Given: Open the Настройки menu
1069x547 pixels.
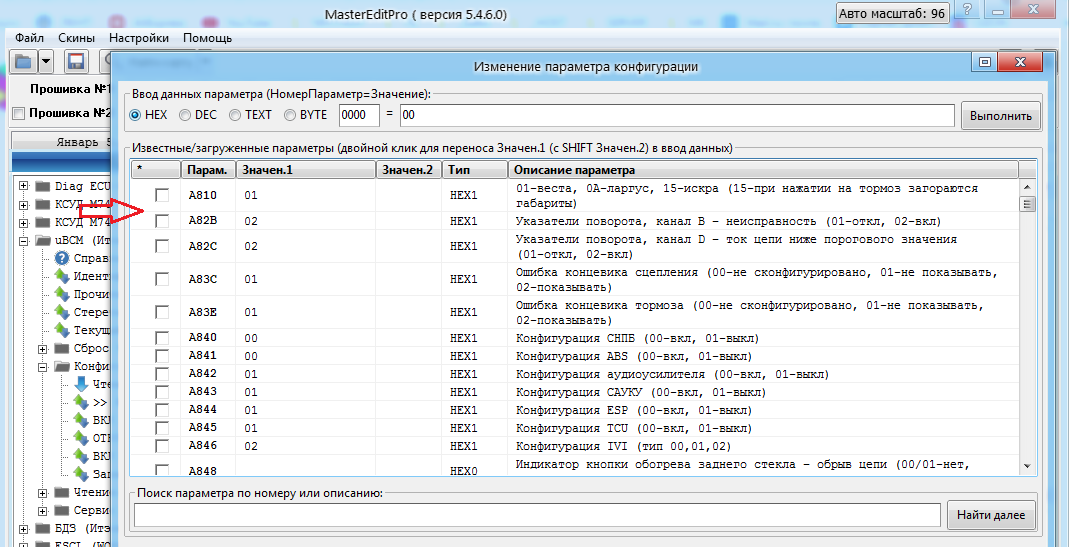Looking at the screenshot, I should click(139, 38).
